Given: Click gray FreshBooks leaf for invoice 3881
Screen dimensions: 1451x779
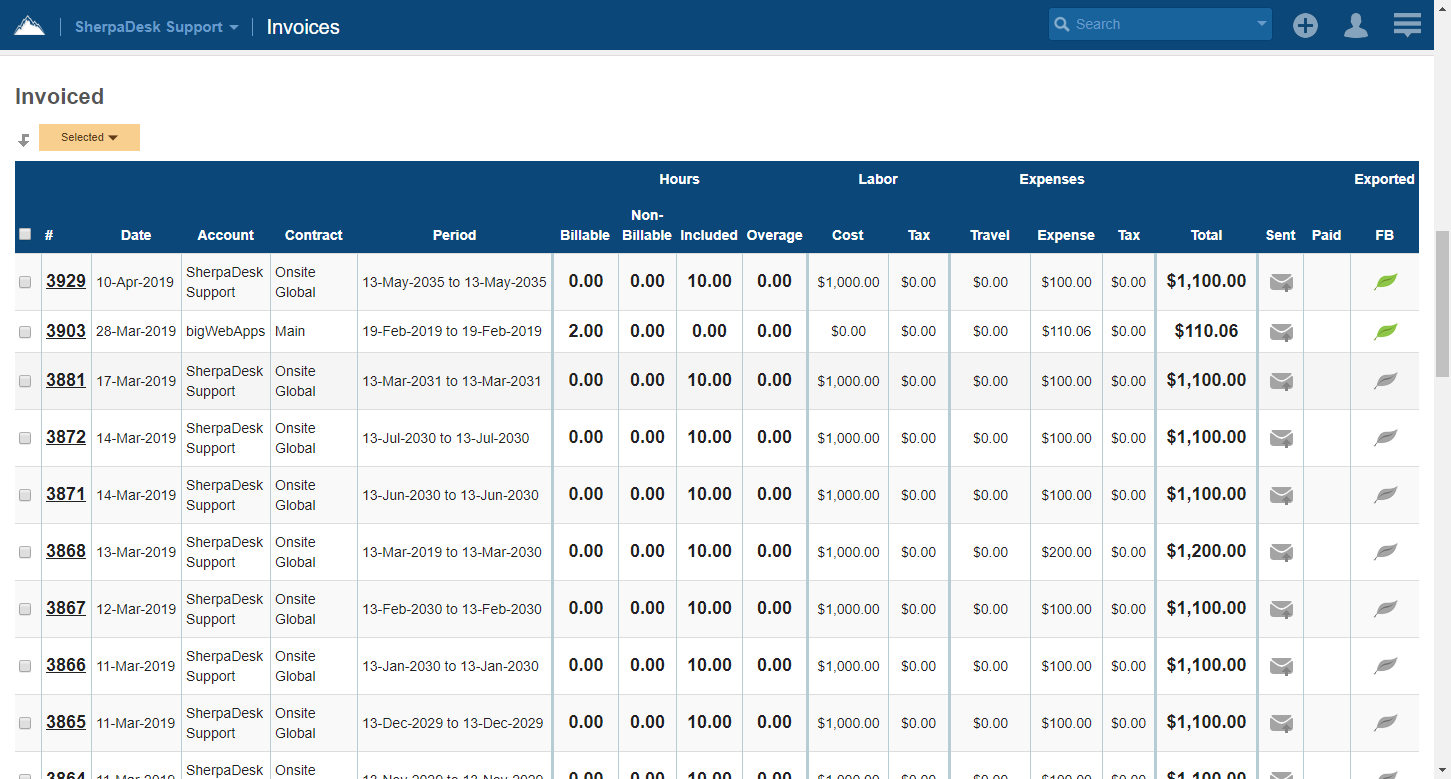Looking at the screenshot, I should (x=1385, y=381).
